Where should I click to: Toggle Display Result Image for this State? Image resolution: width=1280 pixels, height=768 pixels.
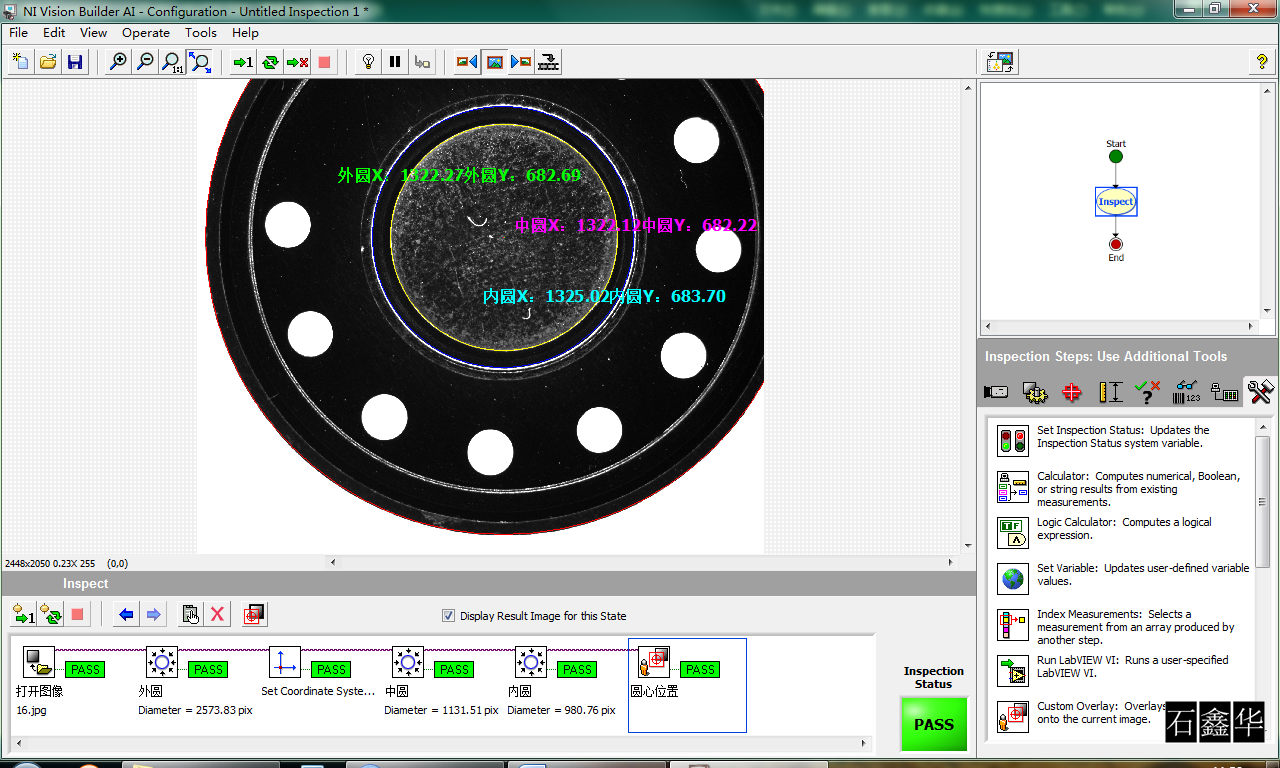point(448,616)
